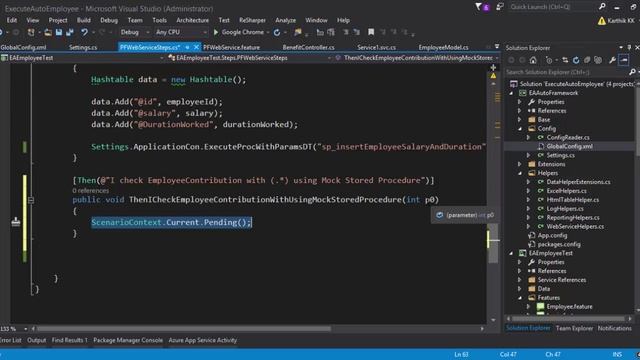Click the Solution Explorer search magnifier icon
The height and width of the screenshot is (360, 640).
(632, 72)
